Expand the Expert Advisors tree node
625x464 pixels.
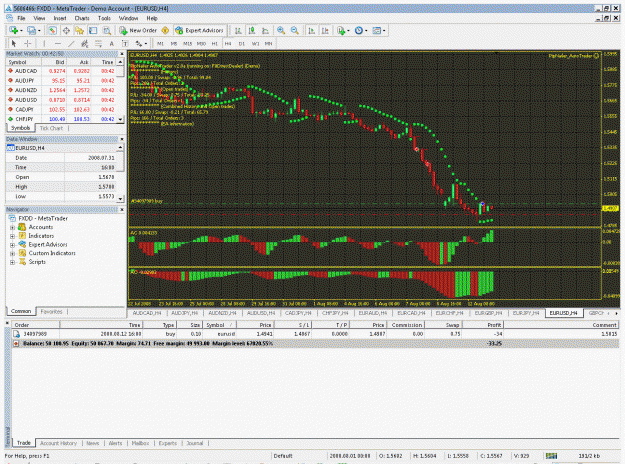point(12,245)
